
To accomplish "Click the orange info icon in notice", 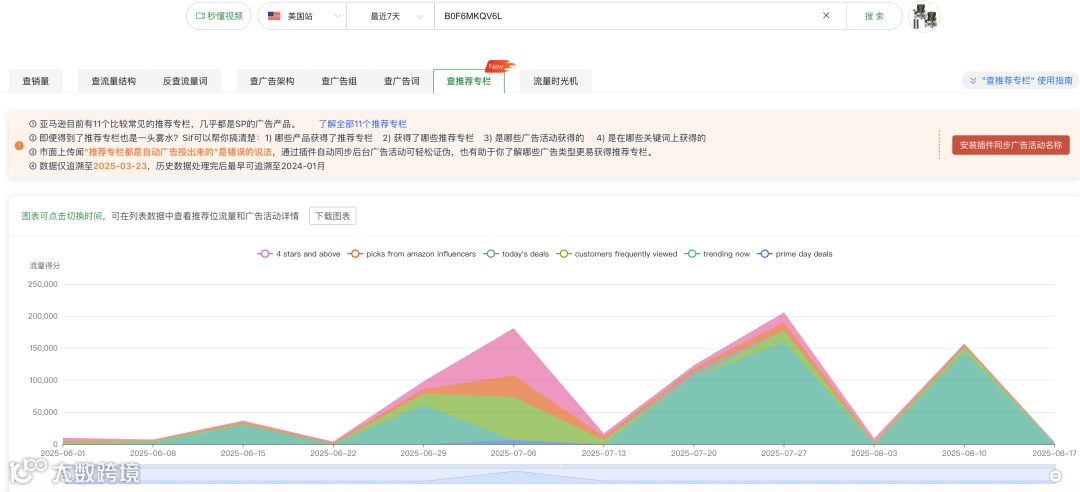I will tap(19, 145).
